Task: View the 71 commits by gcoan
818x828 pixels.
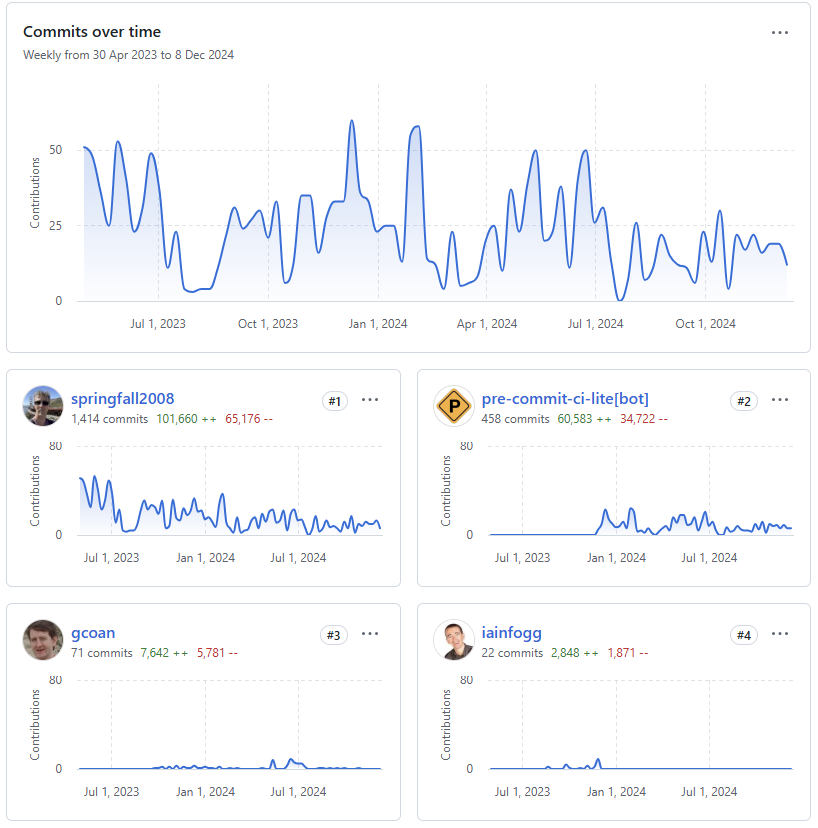Action: (x=102, y=653)
